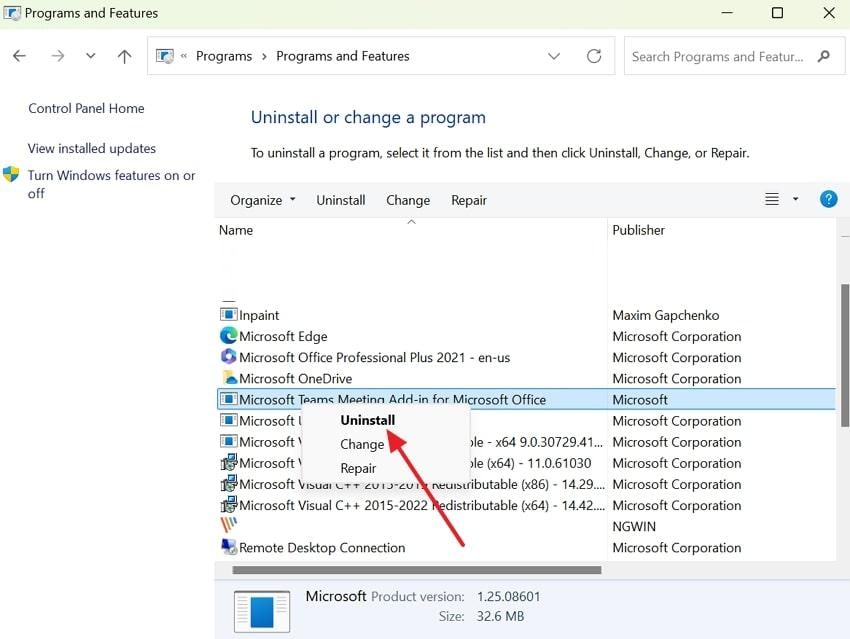Go up one level with Up arrow
Screen dimensions: 850x639
(124, 56)
